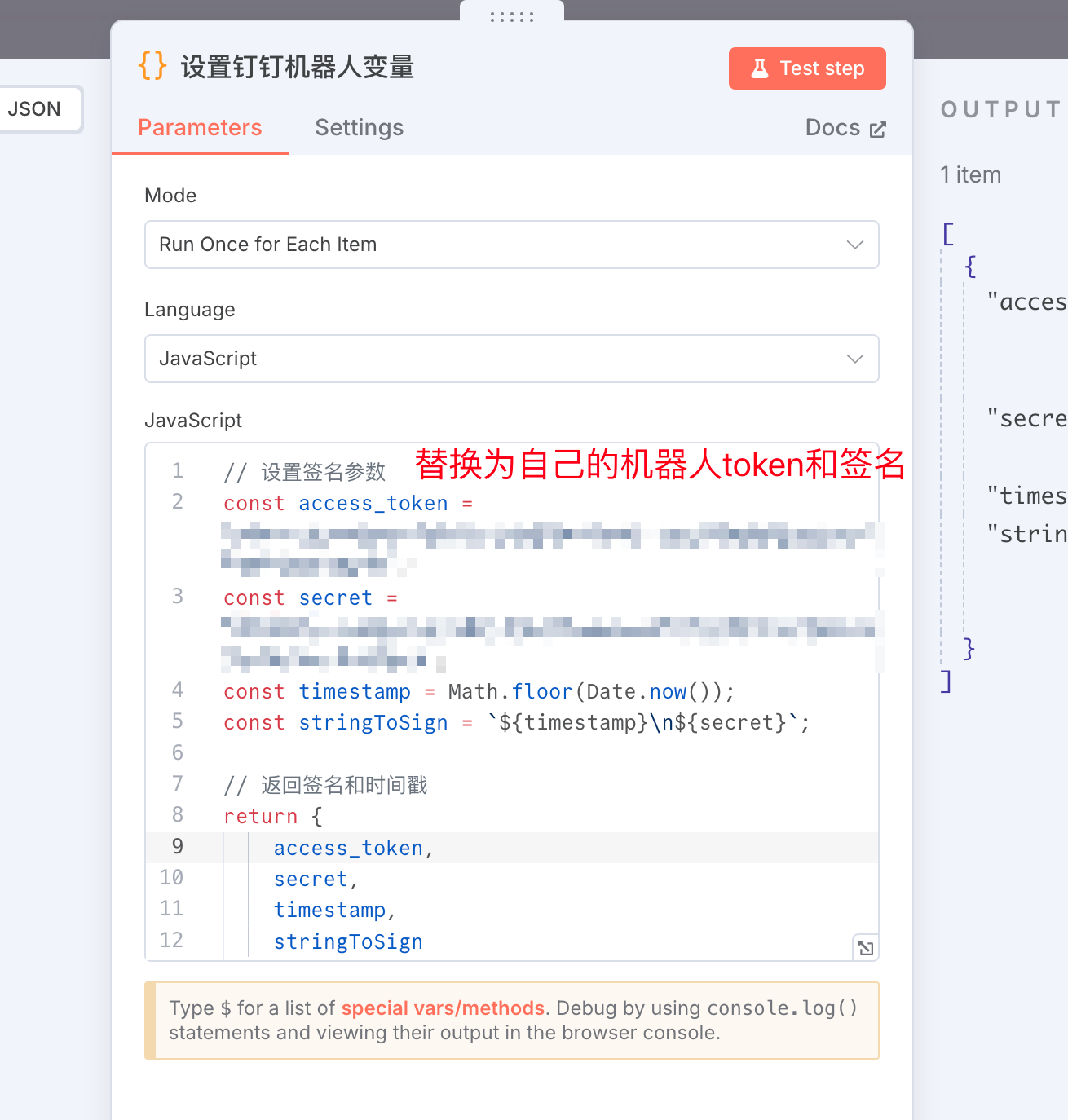This screenshot has width=1068, height=1120.
Task: Open the Language dropdown showing JavaScript
Action: point(512,359)
